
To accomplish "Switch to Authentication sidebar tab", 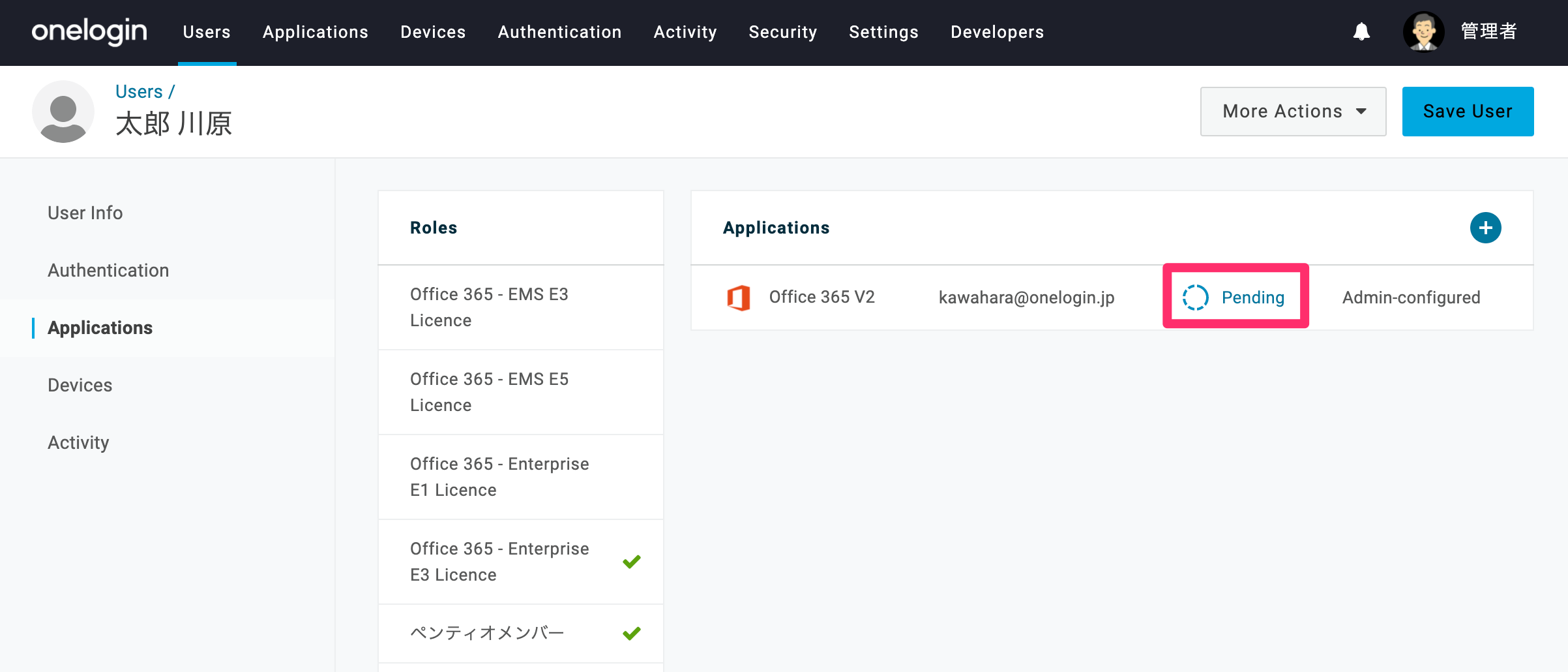I will (108, 270).
